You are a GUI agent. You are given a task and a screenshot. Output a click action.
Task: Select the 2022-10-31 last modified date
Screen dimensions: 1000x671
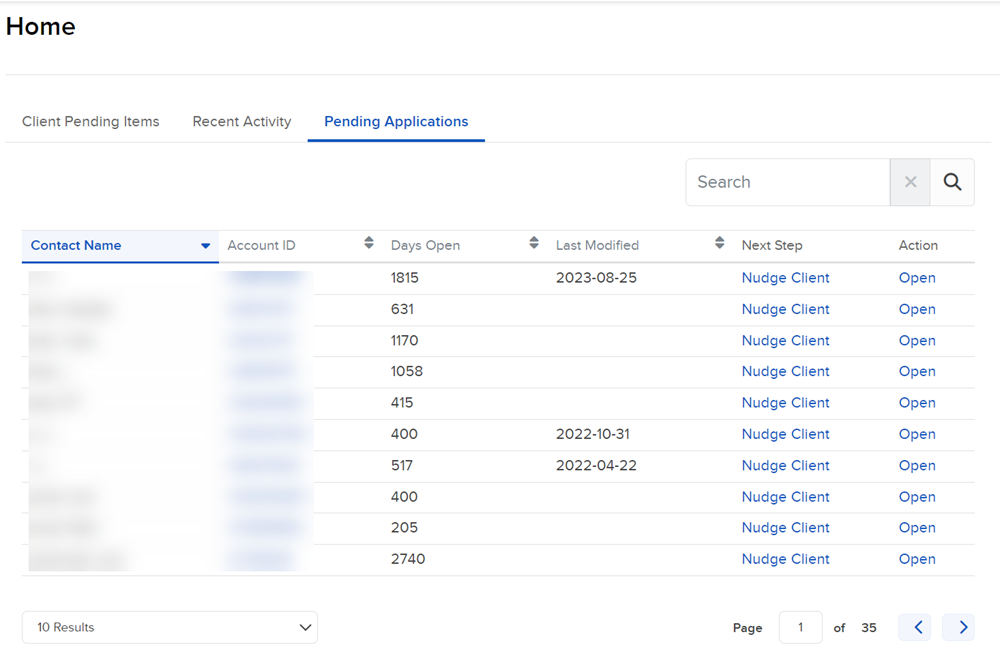pos(592,434)
